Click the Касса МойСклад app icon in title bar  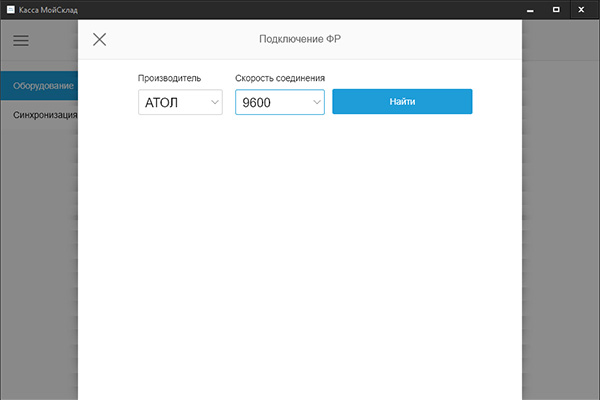pyautogui.click(x=11, y=10)
